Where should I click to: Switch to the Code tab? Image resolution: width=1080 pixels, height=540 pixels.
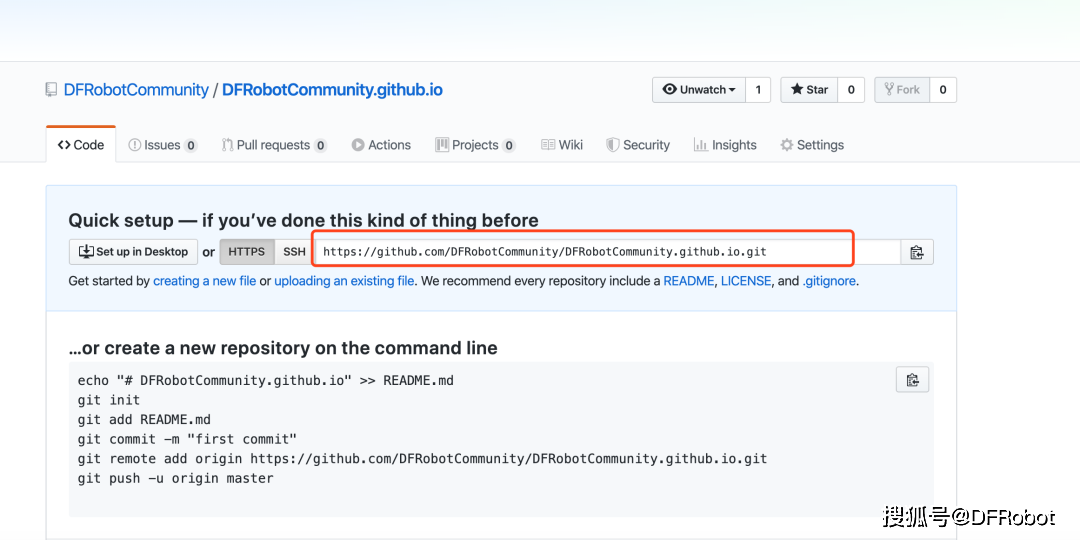[x=81, y=145]
